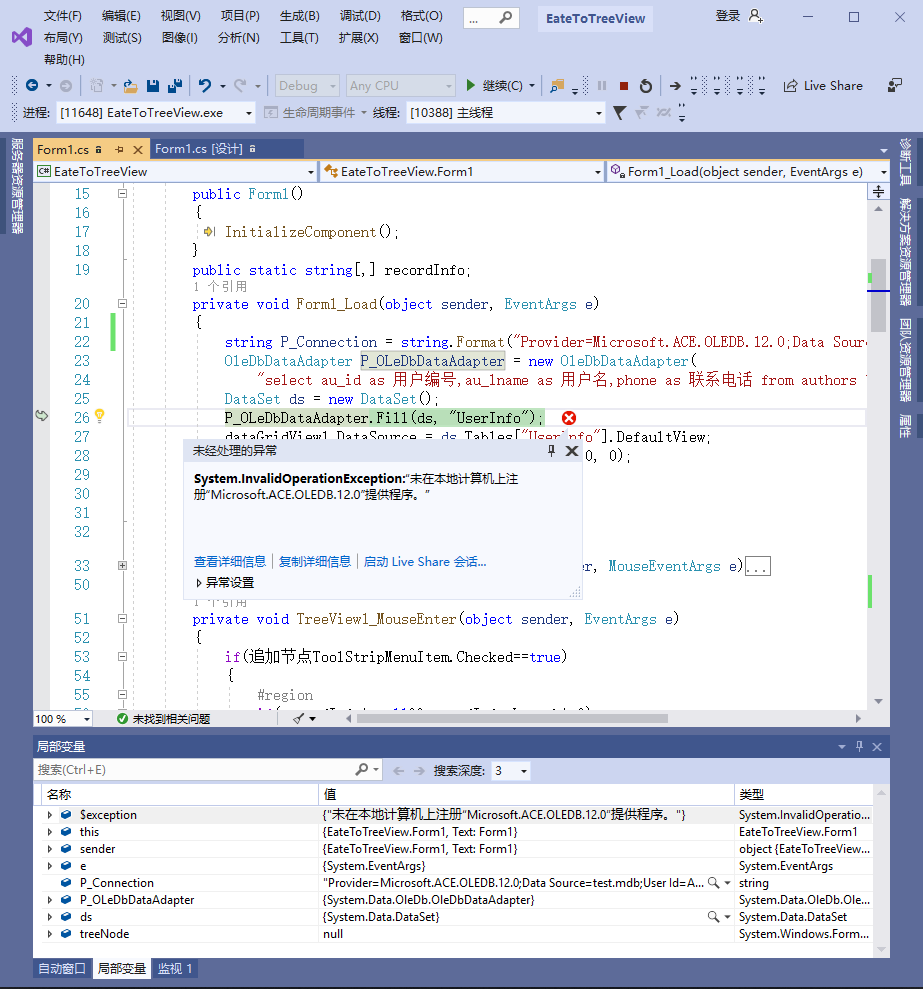Click the sign-in person icon
Screen dimensions: 923x989
tap(755, 16)
